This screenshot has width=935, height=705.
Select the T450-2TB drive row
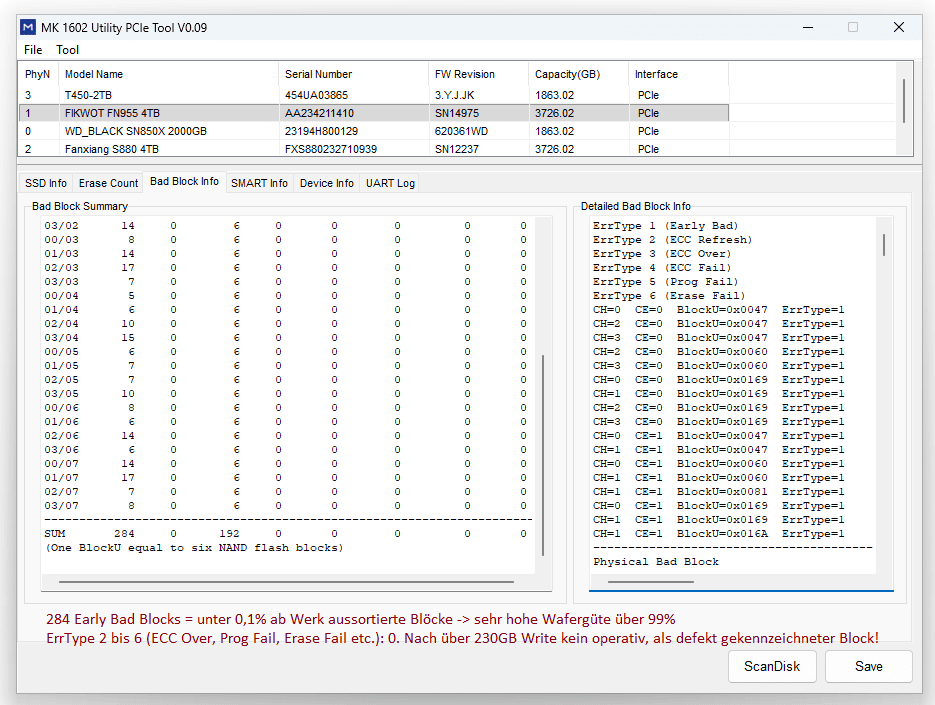(x=374, y=95)
